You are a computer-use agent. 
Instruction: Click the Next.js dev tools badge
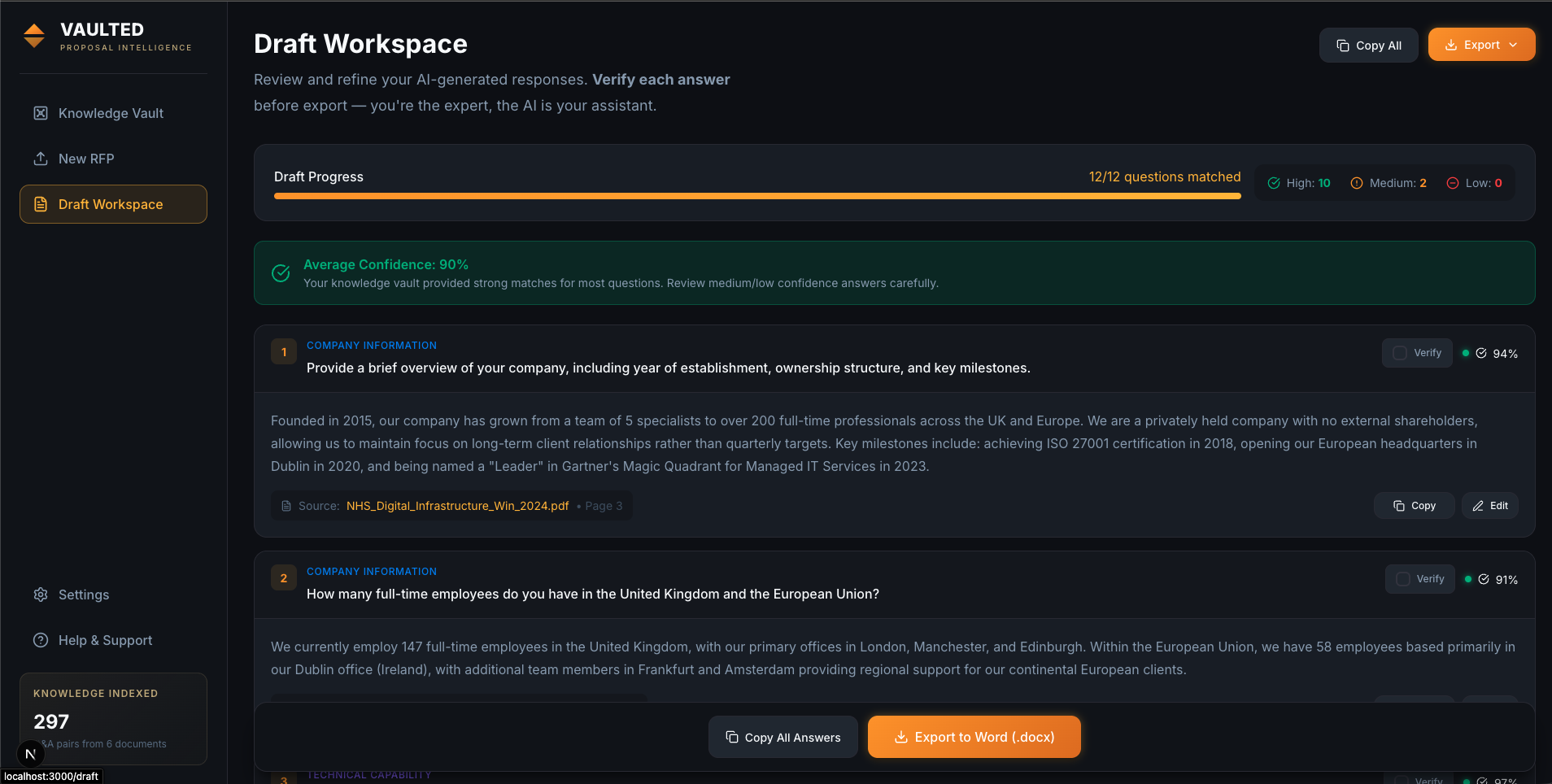[30, 754]
